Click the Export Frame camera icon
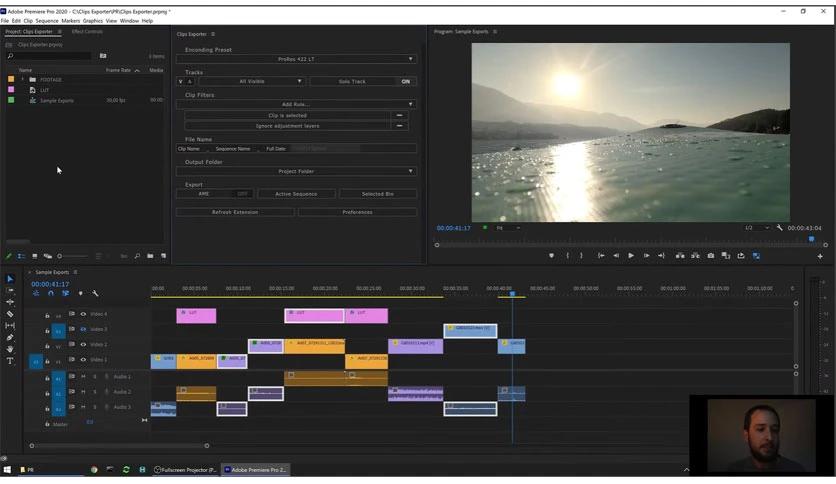This screenshot has width=836, height=484. click(x=711, y=255)
